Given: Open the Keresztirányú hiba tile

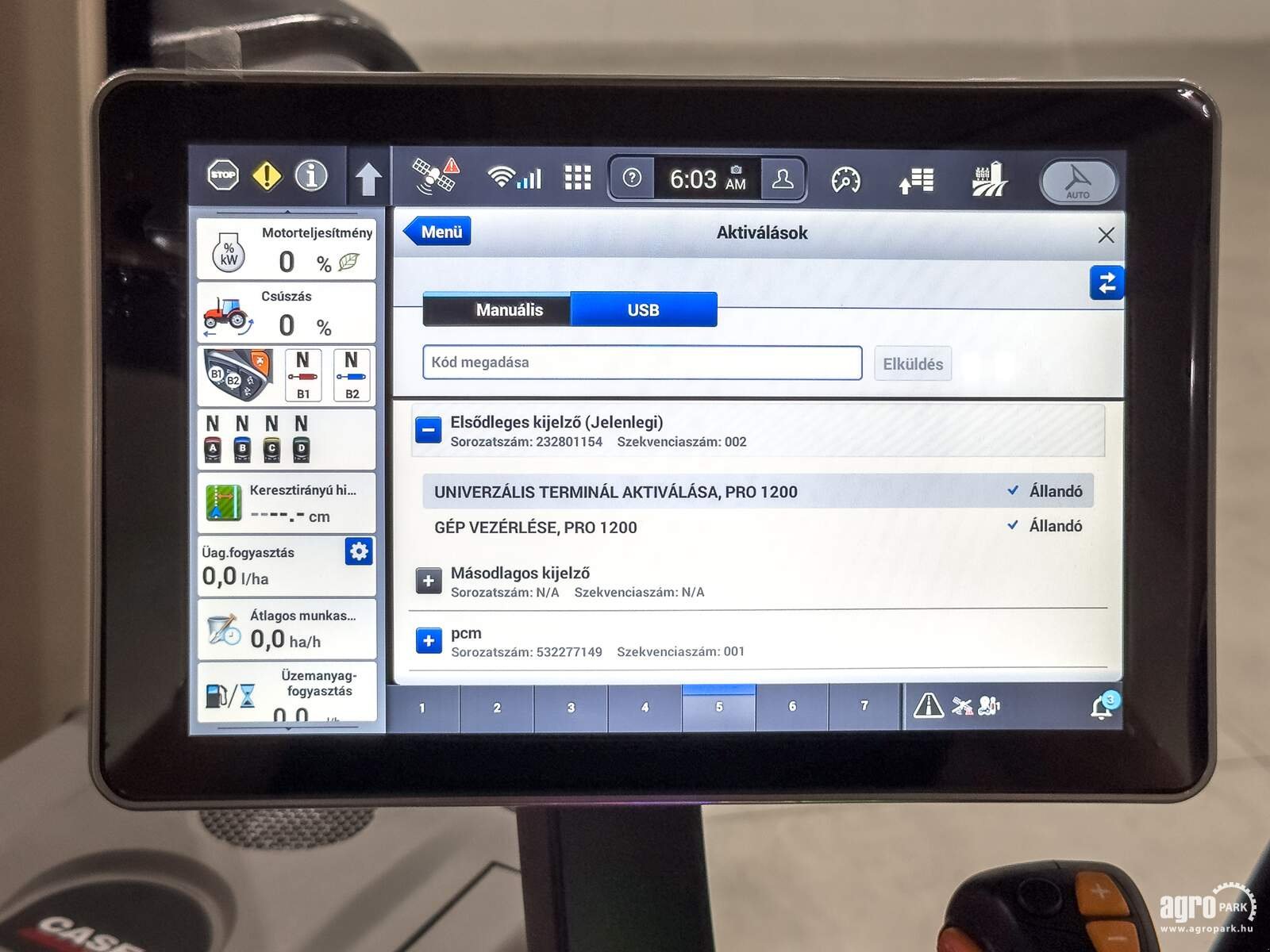Looking at the screenshot, I should click(x=287, y=503).
